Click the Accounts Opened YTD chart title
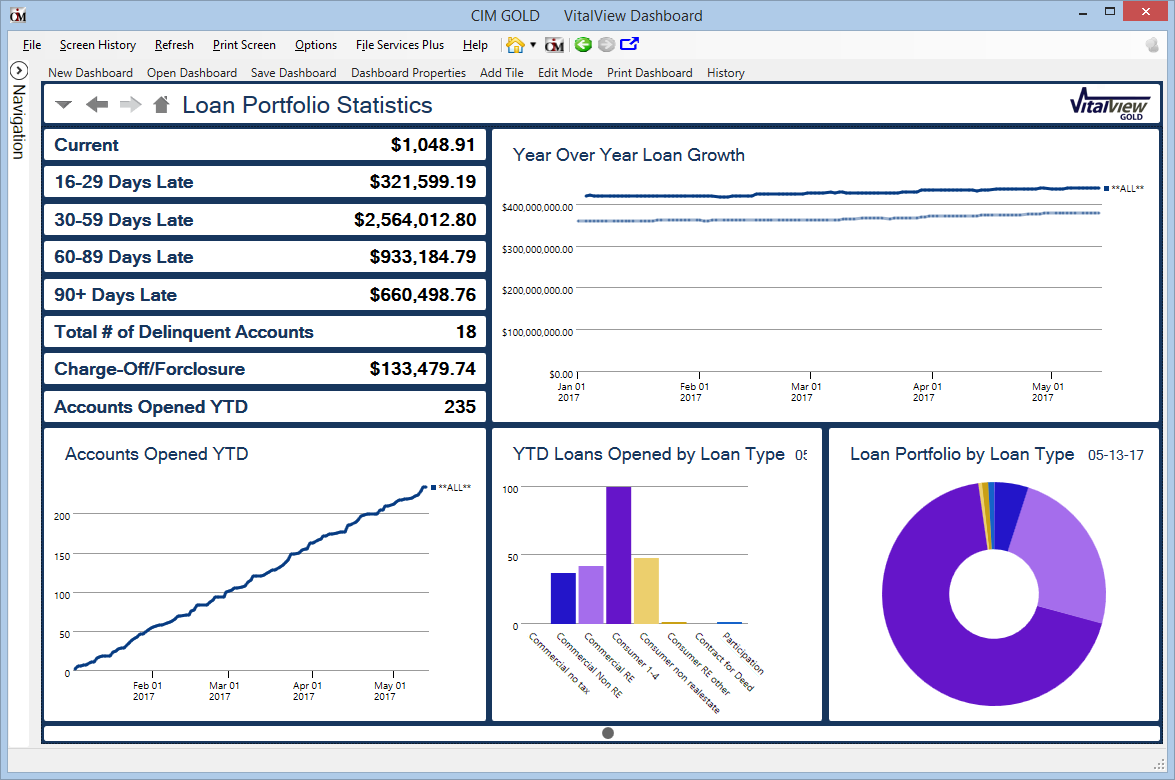The image size is (1175, 780). pyautogui.click(x=156, y=454)
